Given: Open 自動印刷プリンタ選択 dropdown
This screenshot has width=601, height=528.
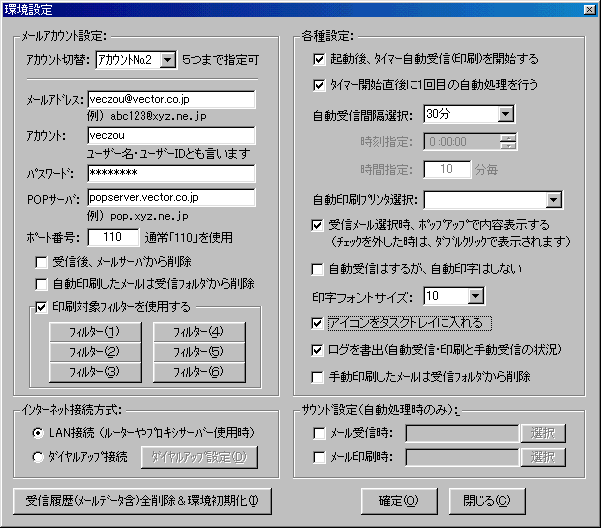Looking at the screenshot, I should click(x=493, y=200).
